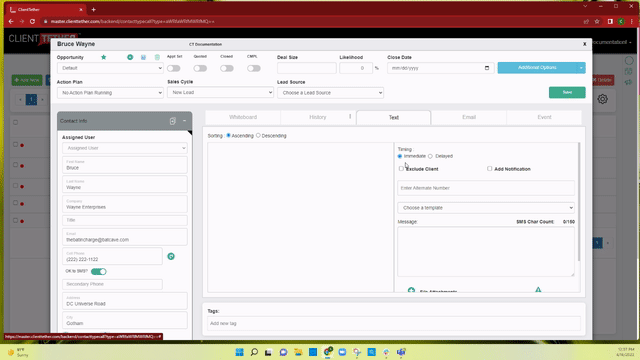This screenshot has width=640, height=360.
Task: Bookmark this page with the star
Action: (x=597, y=21)
